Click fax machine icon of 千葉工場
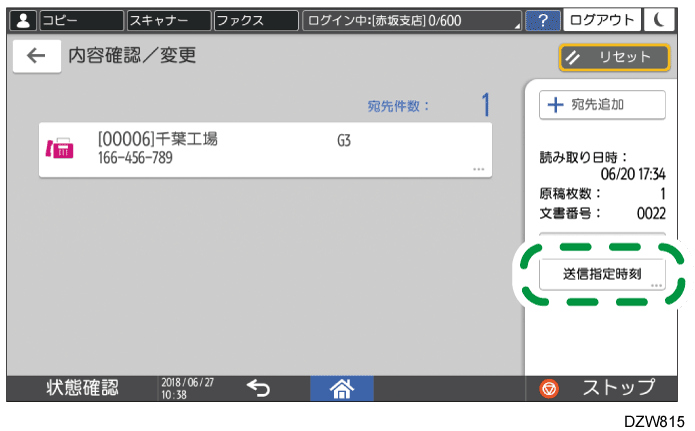Screen dimensions: 695x431 pos(60,148)
